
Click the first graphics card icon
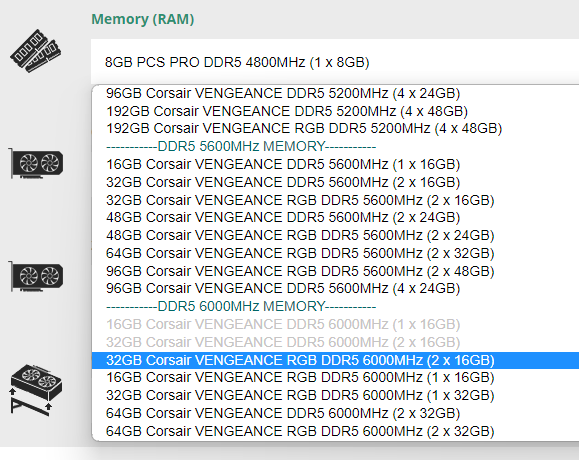click(36, 163)
